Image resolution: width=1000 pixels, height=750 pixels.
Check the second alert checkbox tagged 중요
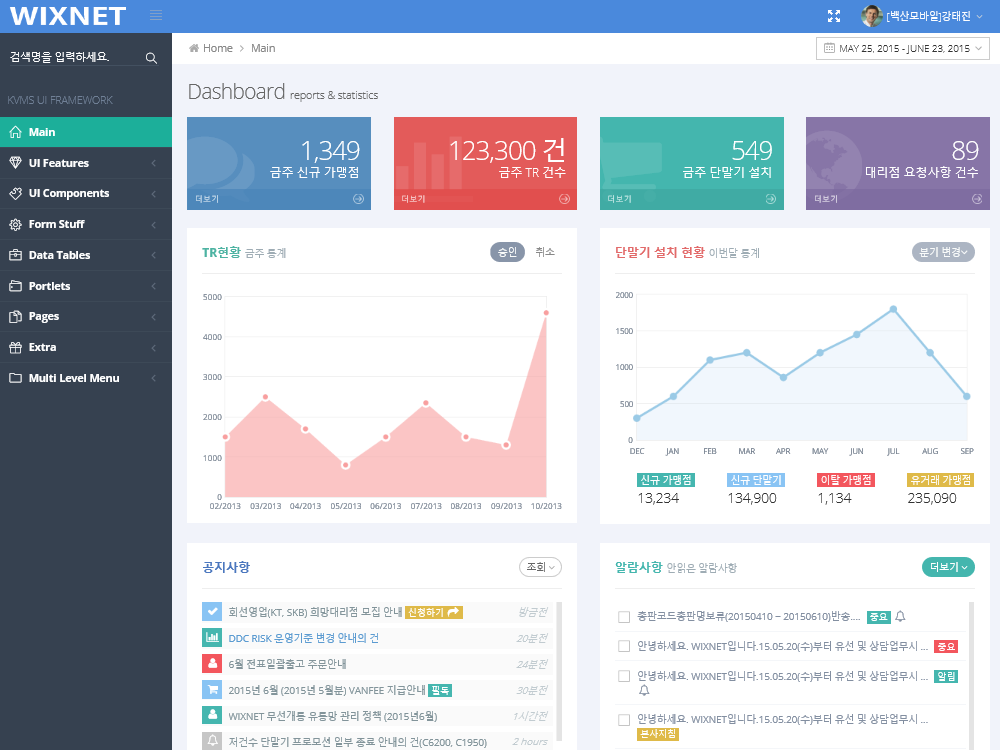point(624,646)
